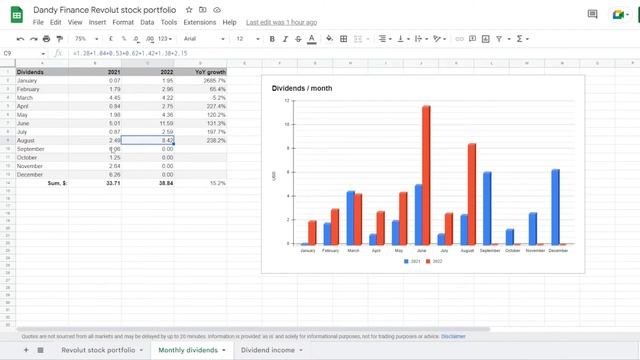
Task: Select the 2021 sum cell 33.71
Action: click(x=95, y=183)
